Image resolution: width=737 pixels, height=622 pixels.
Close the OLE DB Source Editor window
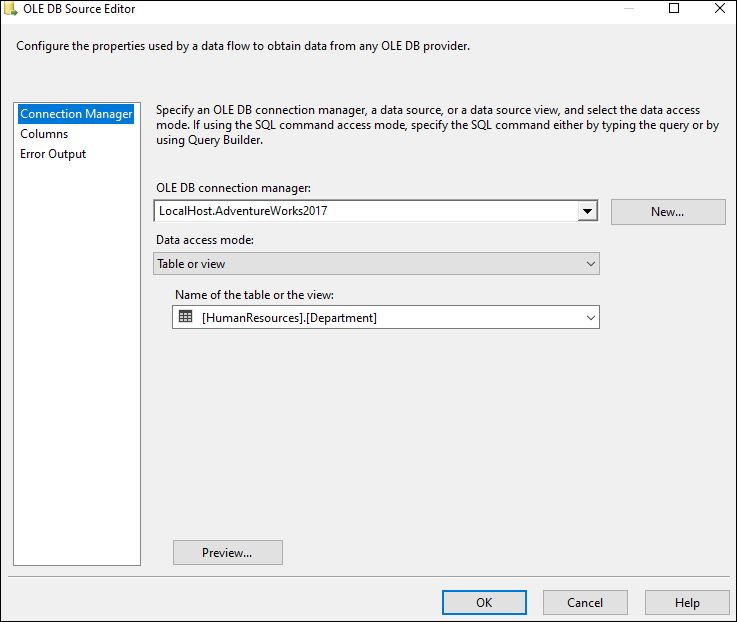pyautogui.click(x=720, y=8)
